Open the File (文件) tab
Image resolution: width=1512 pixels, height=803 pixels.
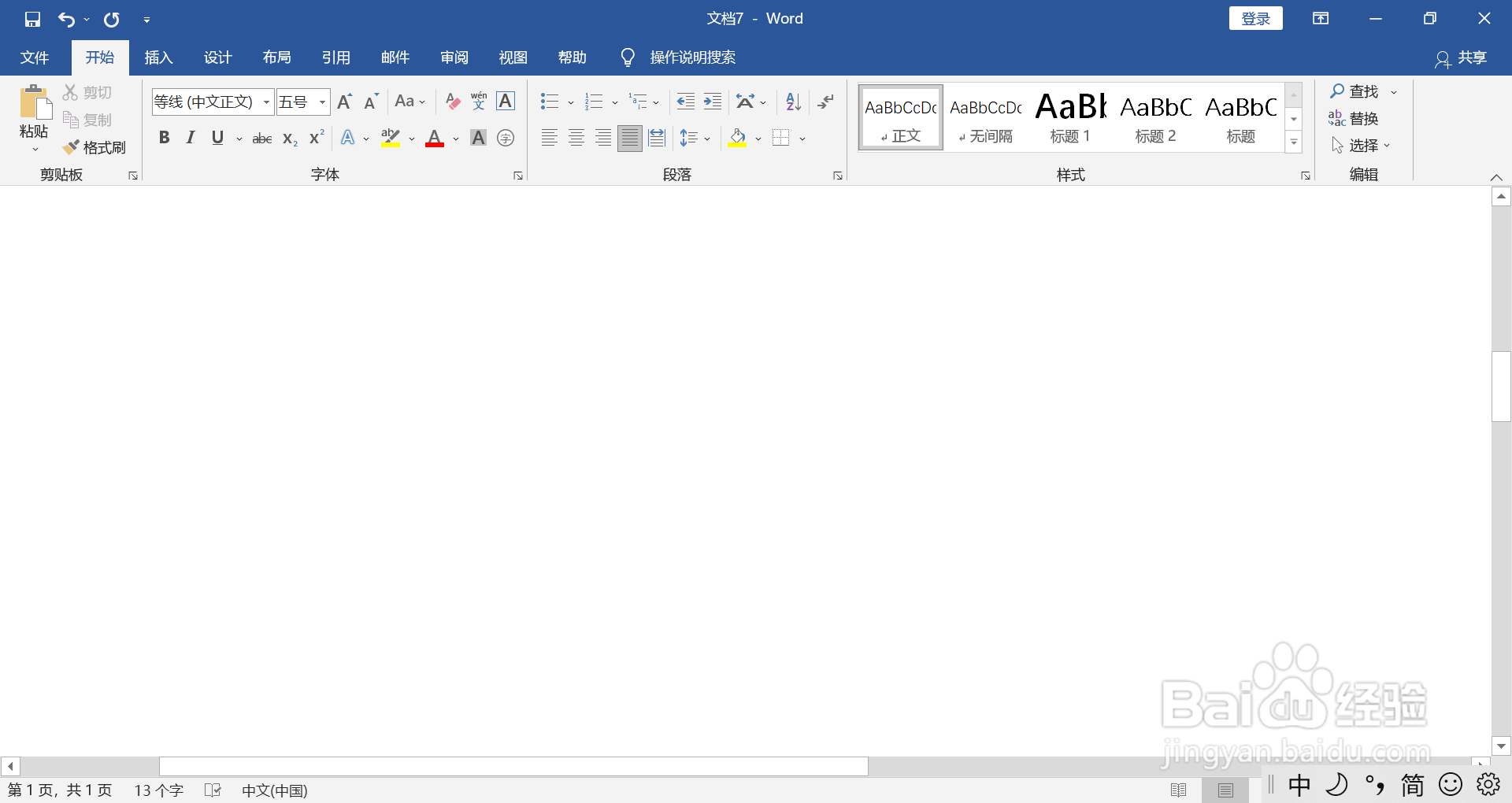(x=35, y=57)
